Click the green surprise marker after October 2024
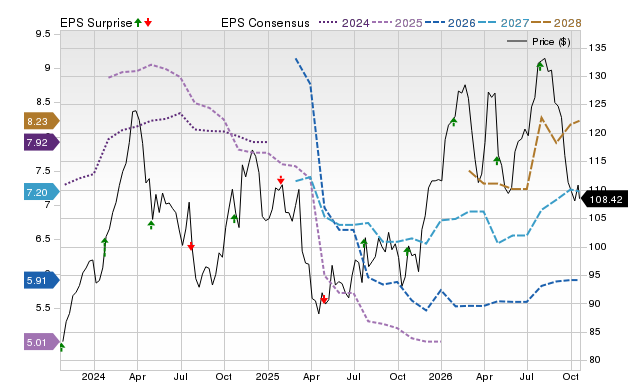640x382 pixels. (234, 219)
